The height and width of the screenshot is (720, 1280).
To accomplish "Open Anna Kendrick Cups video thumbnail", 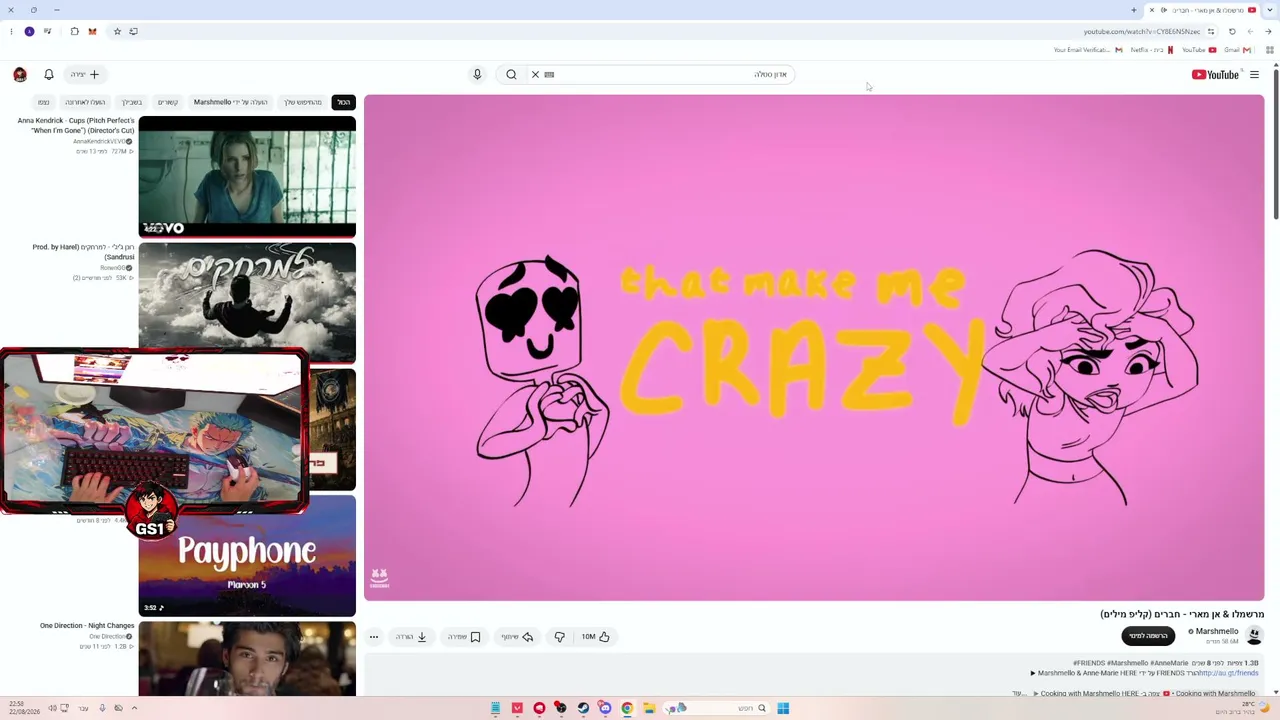I will [x=247, y=177].
